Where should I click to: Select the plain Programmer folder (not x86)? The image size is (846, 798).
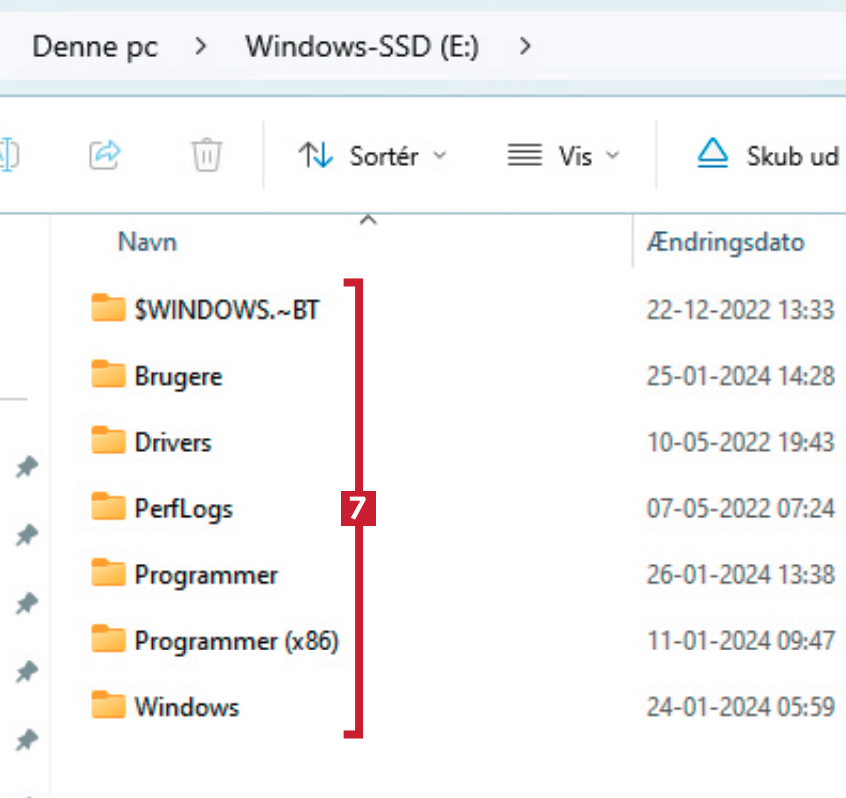click(x=206, y=575)
